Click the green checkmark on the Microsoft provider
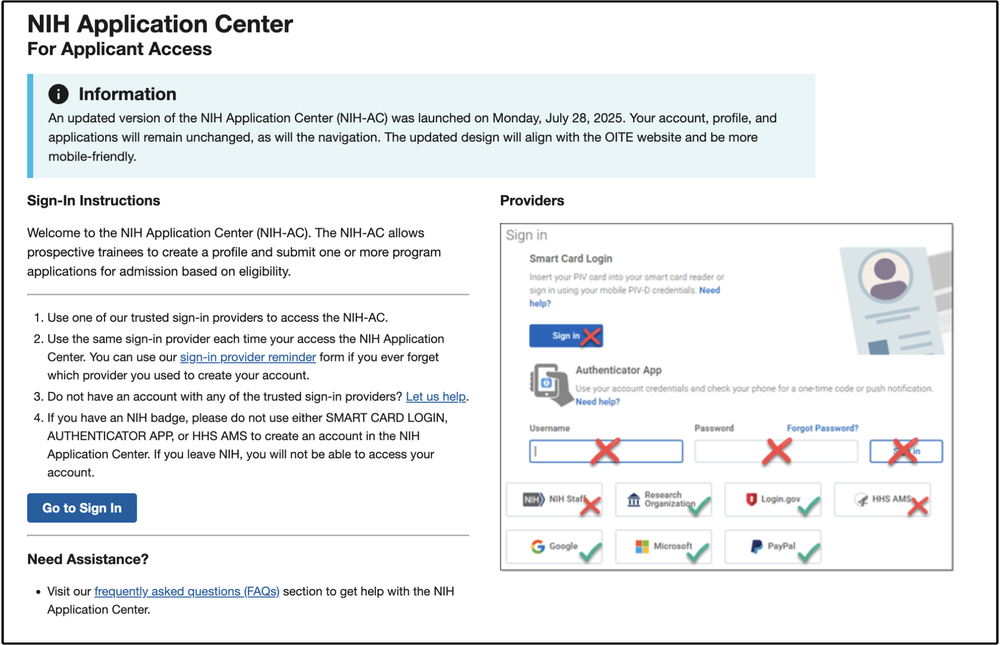This screenshot has height=645, width=1000. click(x=697, y=551)
